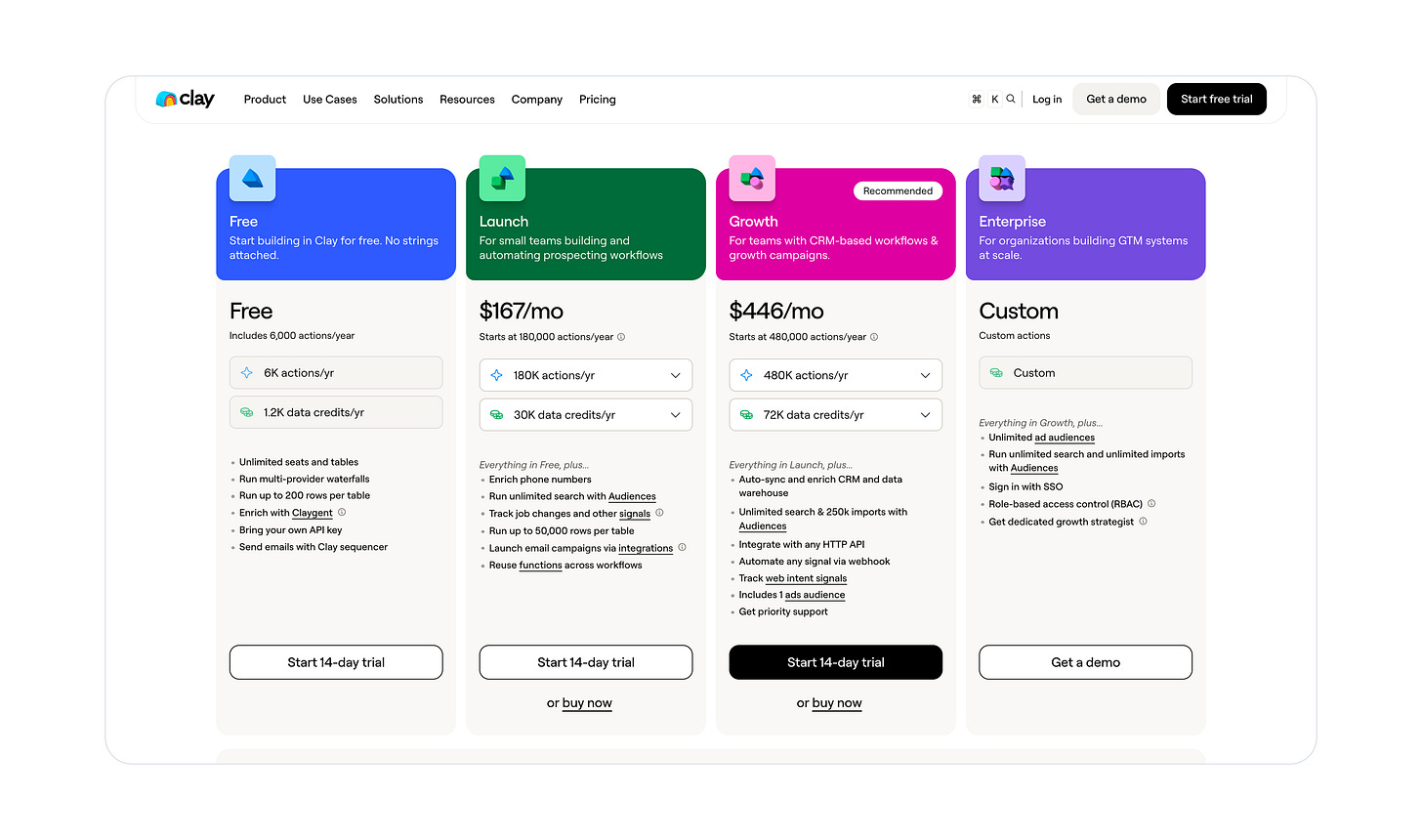Open the signals link
Viewport: 1422px width, 840px height.
tap(635, 514)
